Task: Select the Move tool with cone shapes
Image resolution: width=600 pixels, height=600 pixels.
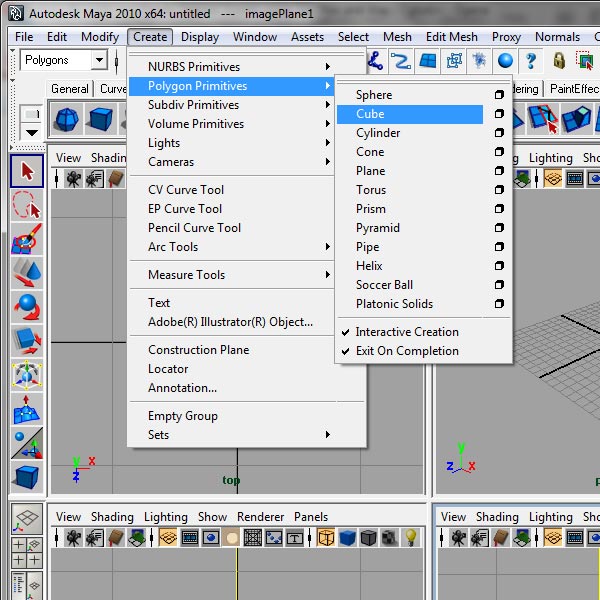Action: 27,273
